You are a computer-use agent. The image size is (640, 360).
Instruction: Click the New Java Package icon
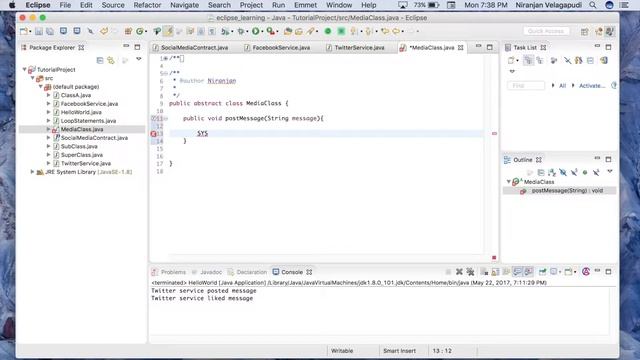[x=128, y=31]
